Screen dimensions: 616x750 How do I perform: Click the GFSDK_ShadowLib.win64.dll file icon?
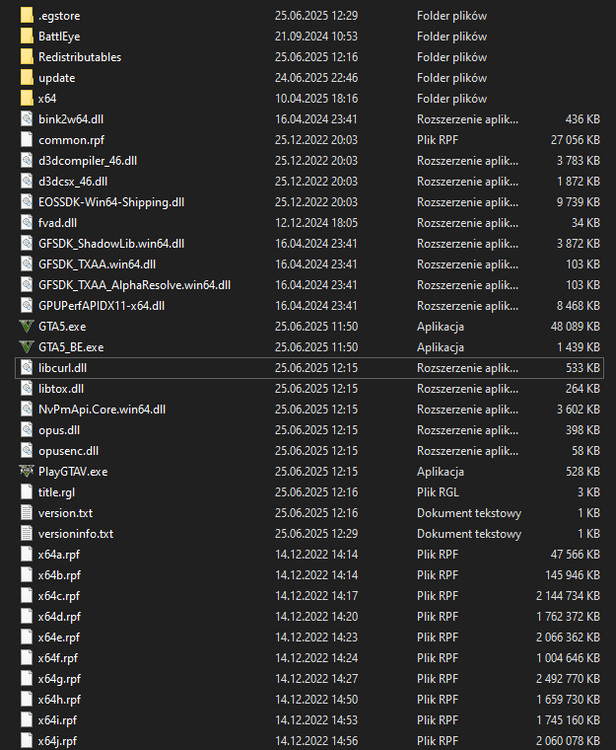(x=27, y=243)
